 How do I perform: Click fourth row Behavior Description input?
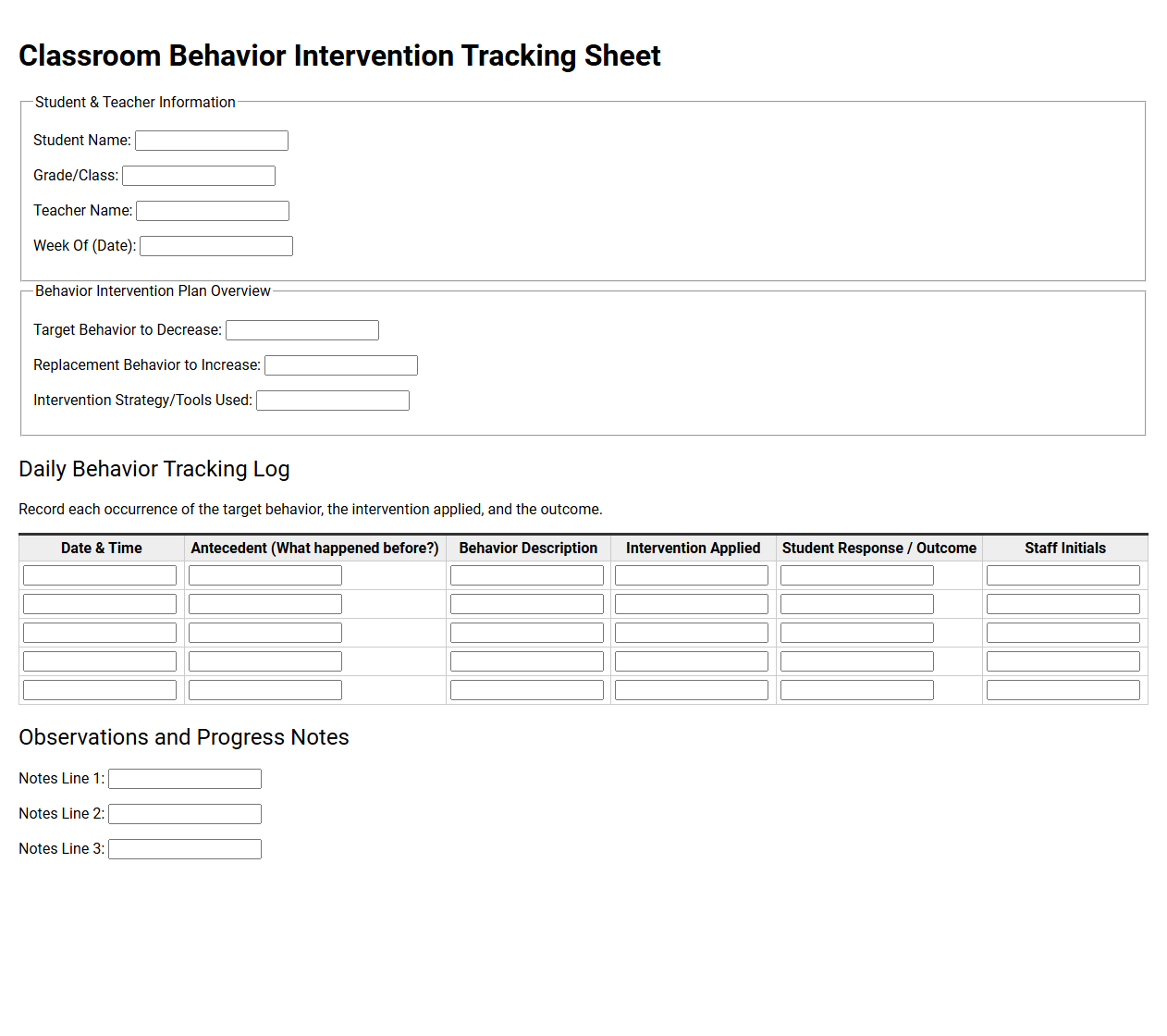click(x=527, y=661)
